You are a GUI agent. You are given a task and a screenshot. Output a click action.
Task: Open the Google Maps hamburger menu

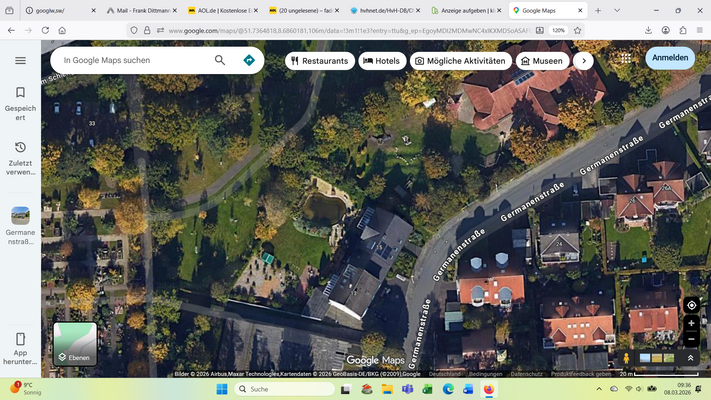(x=20, y=60)
